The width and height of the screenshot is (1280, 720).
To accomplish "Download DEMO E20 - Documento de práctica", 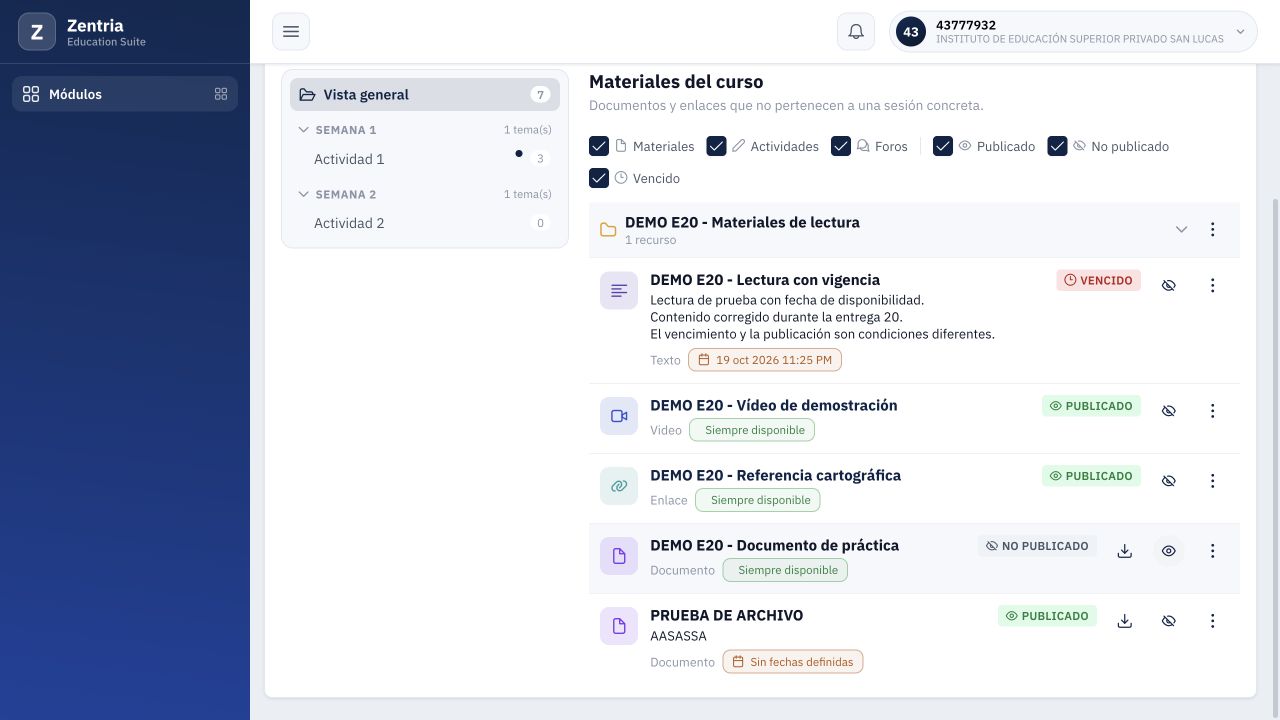I will (1125, 551).
